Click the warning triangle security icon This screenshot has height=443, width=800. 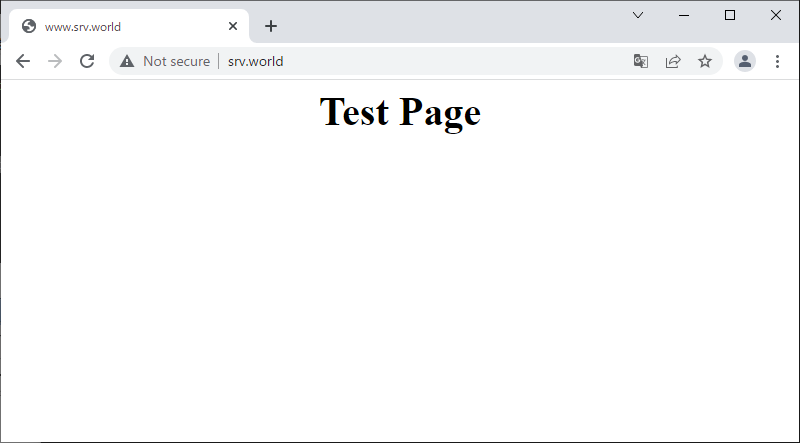127,61
